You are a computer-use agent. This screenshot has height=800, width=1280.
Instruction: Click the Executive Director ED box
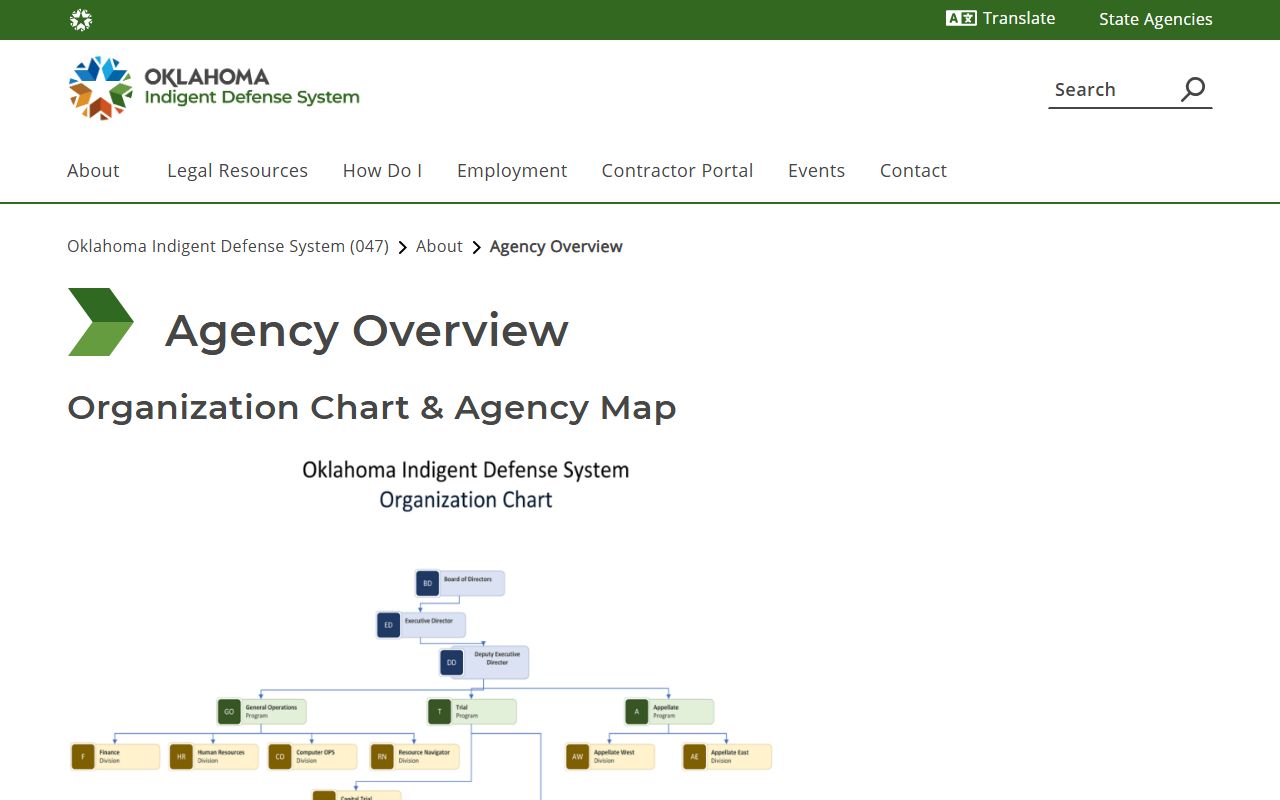tap(421, 625)
